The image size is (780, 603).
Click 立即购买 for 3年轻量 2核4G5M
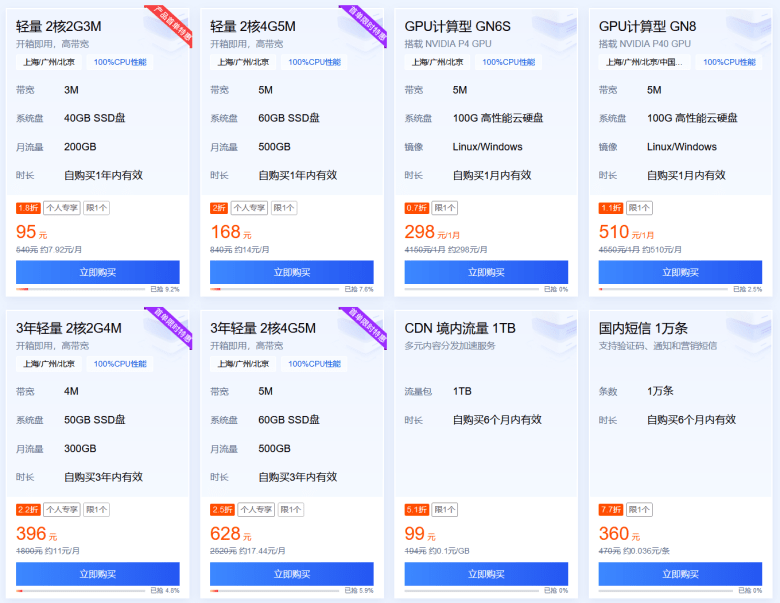tap(292, 574)
